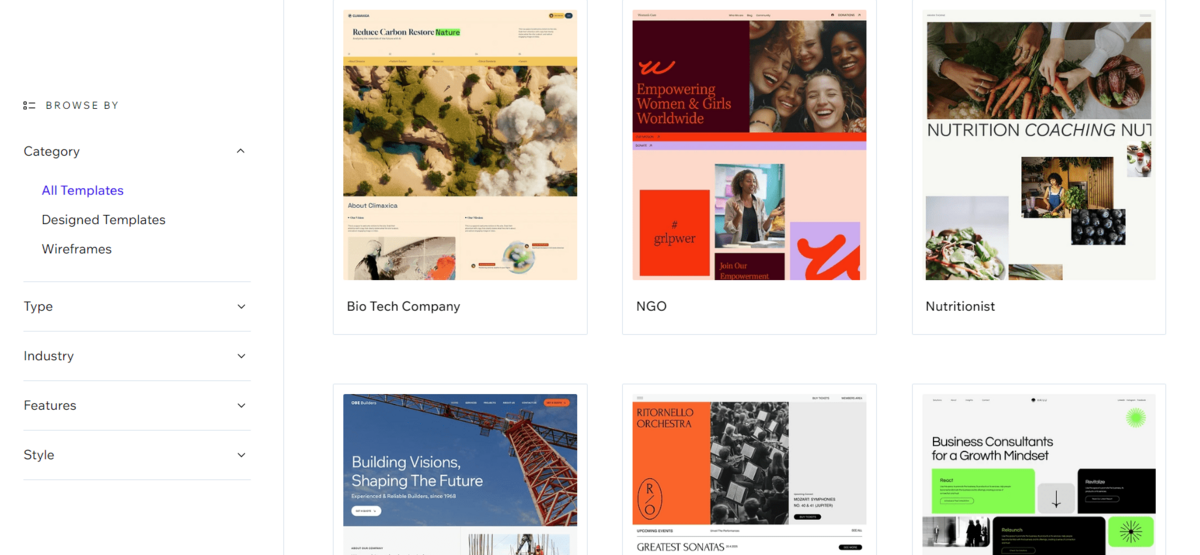
Task: Expand the Industry filter chevron
Action: pyautogui.click(x=241, y=356)
